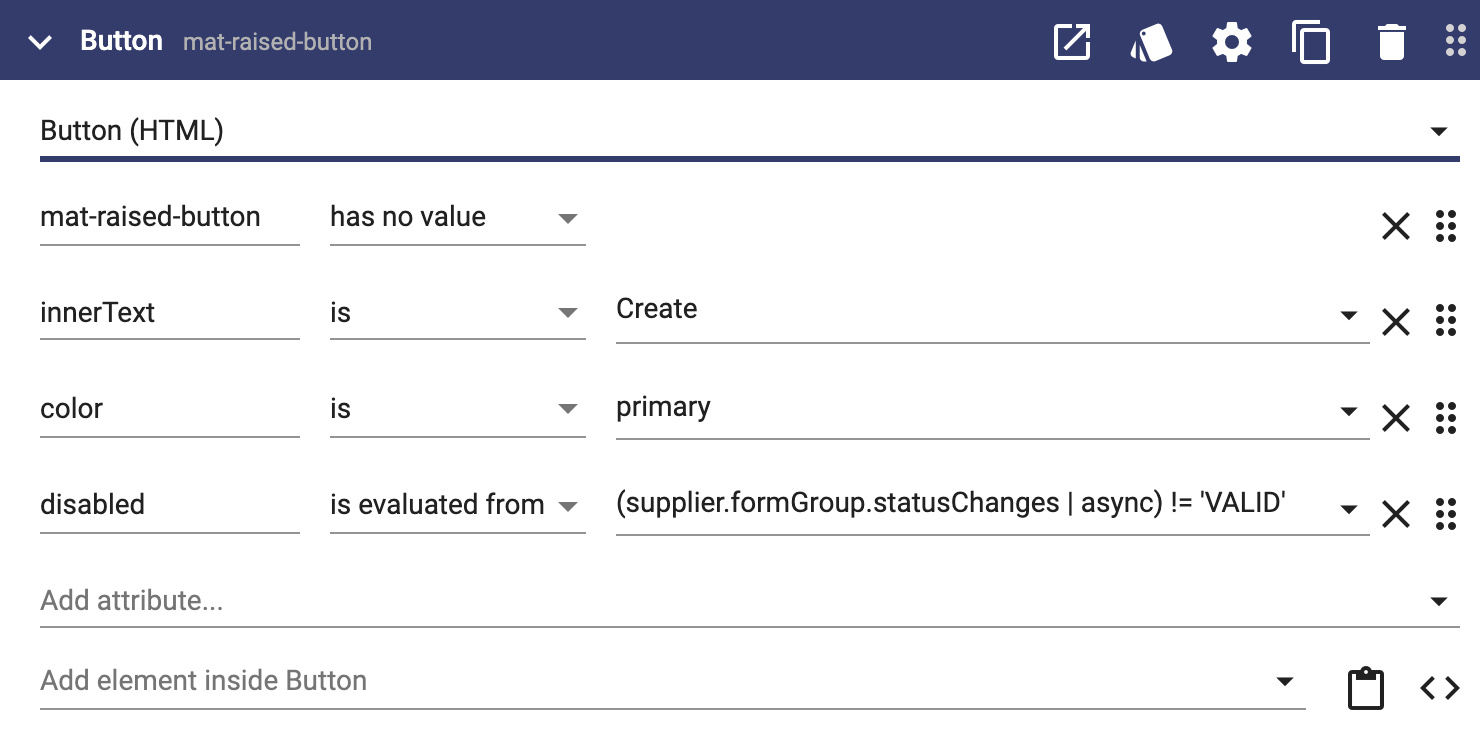Open the code view angle brackets icon

[x=1440, y=688]
